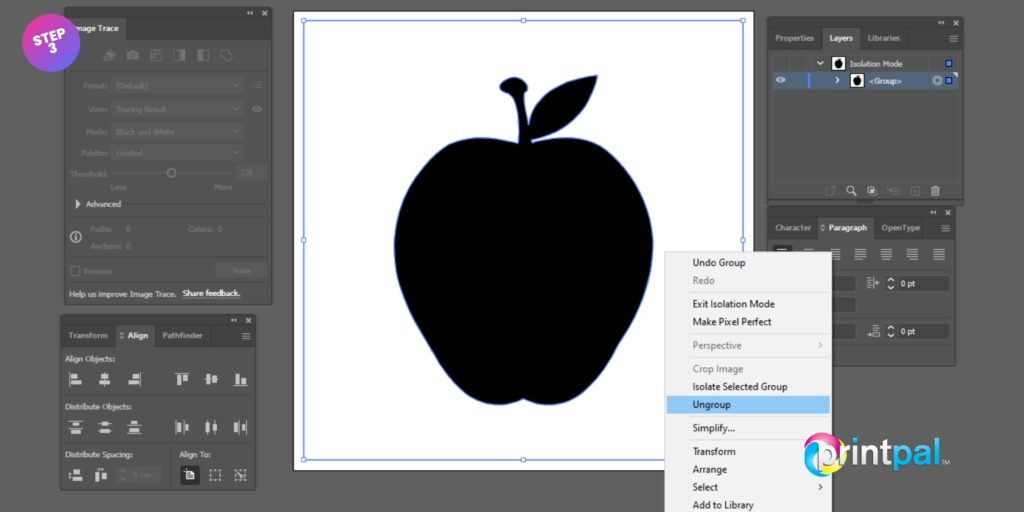This screenshot has width=1024, height=512.
Task: Click Manage Presets list icon in Image Trace
Action: (257, 85)
